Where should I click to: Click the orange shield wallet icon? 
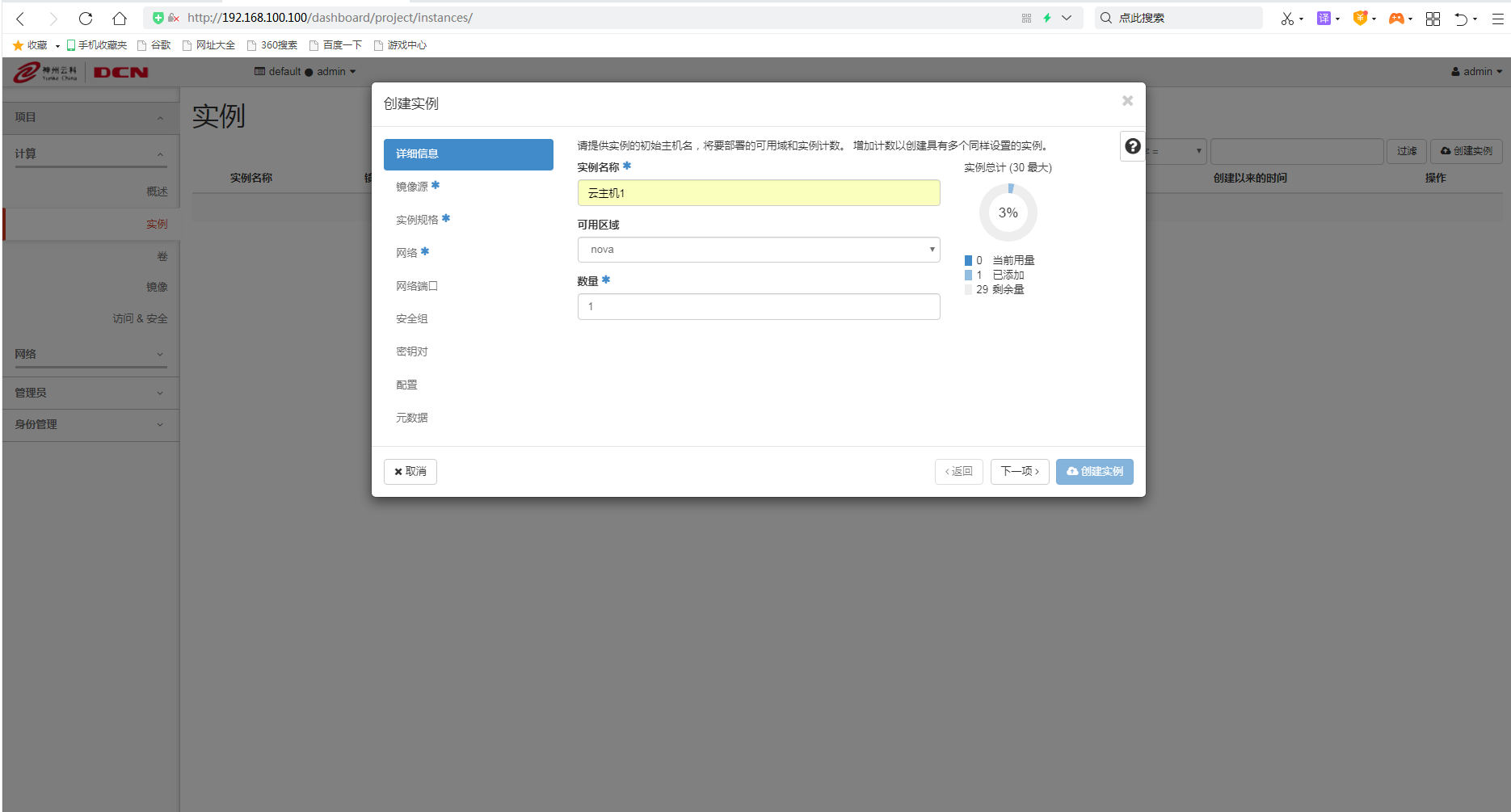click(x=1360, y=18)
